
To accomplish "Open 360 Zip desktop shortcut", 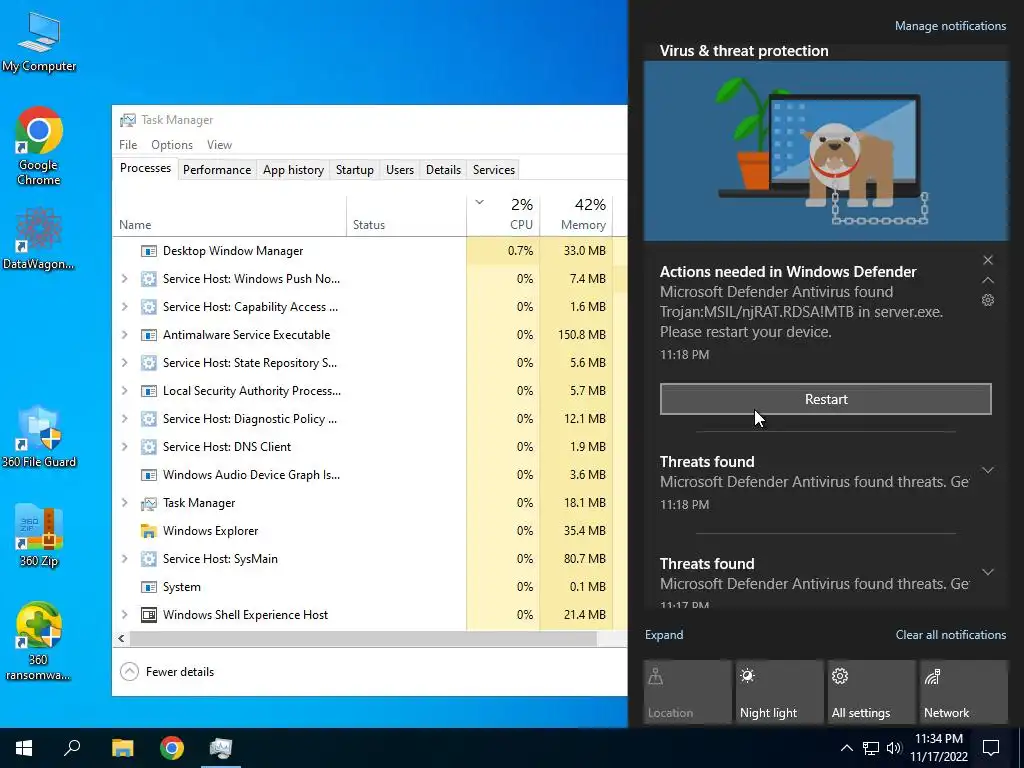I will (39, 535).
